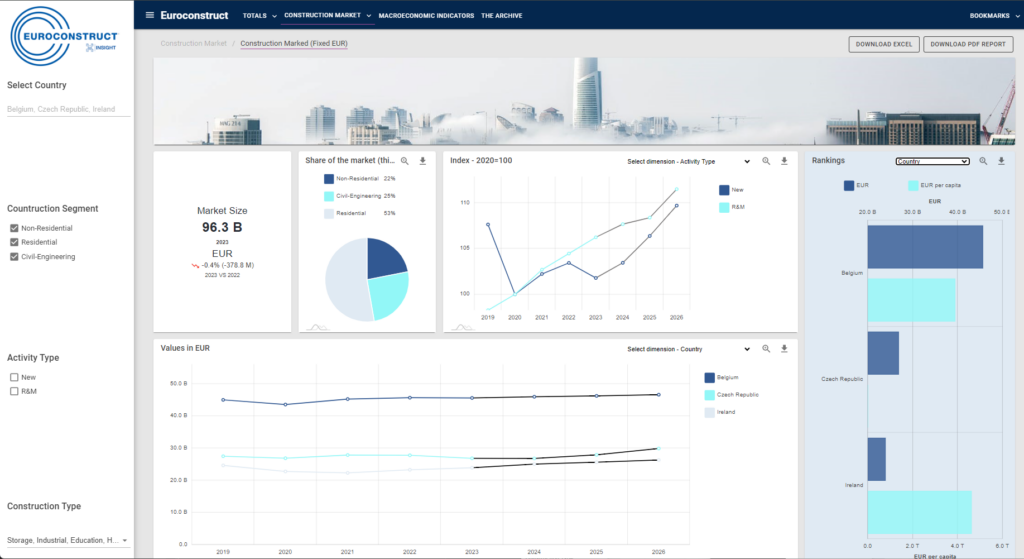Click Residential legend swatch in pie chart
Image resolution: width=1024 pixels, height=559 pixels.
[x=328, y=214]
